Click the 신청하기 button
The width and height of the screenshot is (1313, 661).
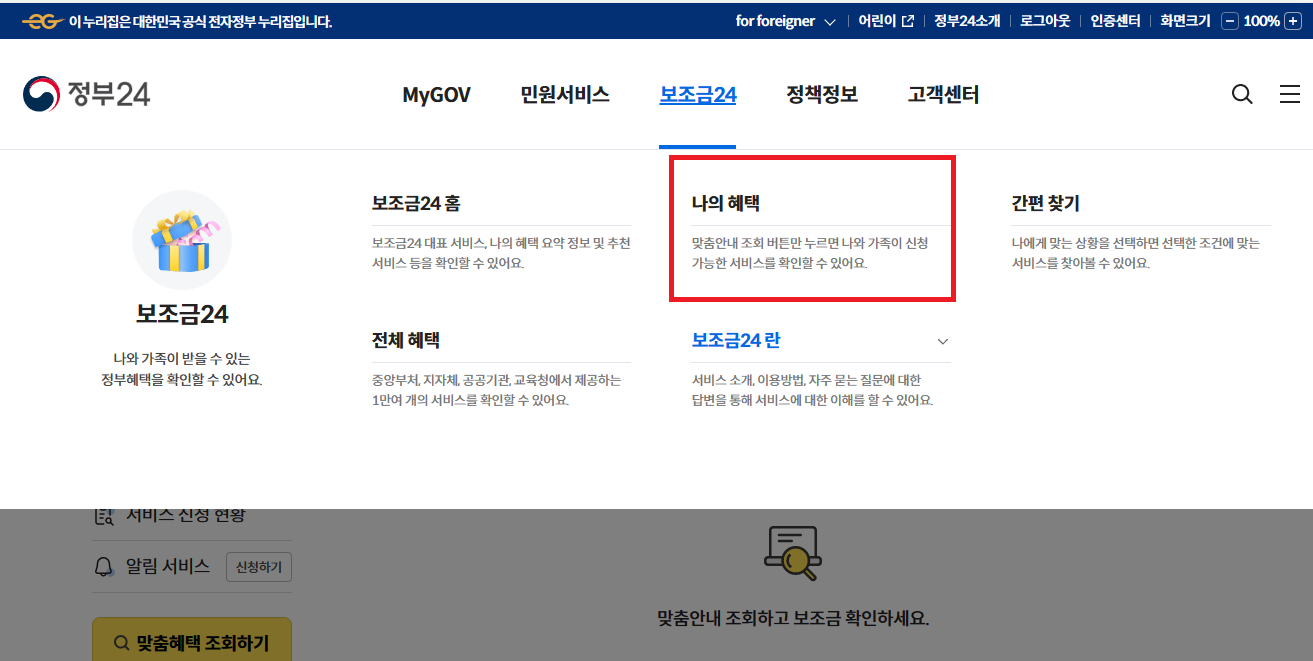tap(259, 567)
